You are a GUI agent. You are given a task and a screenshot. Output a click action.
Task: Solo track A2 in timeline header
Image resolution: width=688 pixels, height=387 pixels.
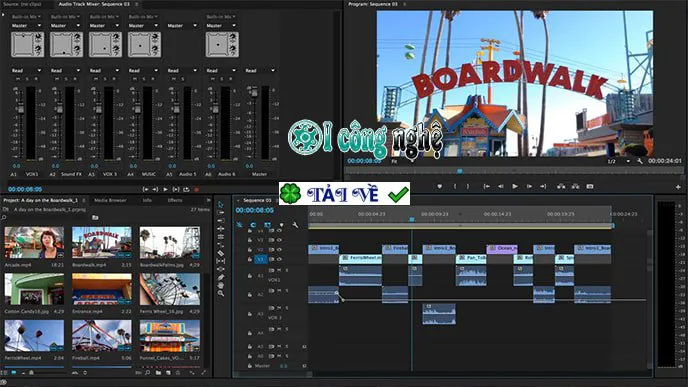pyautogui.click(x=287, y=290)
